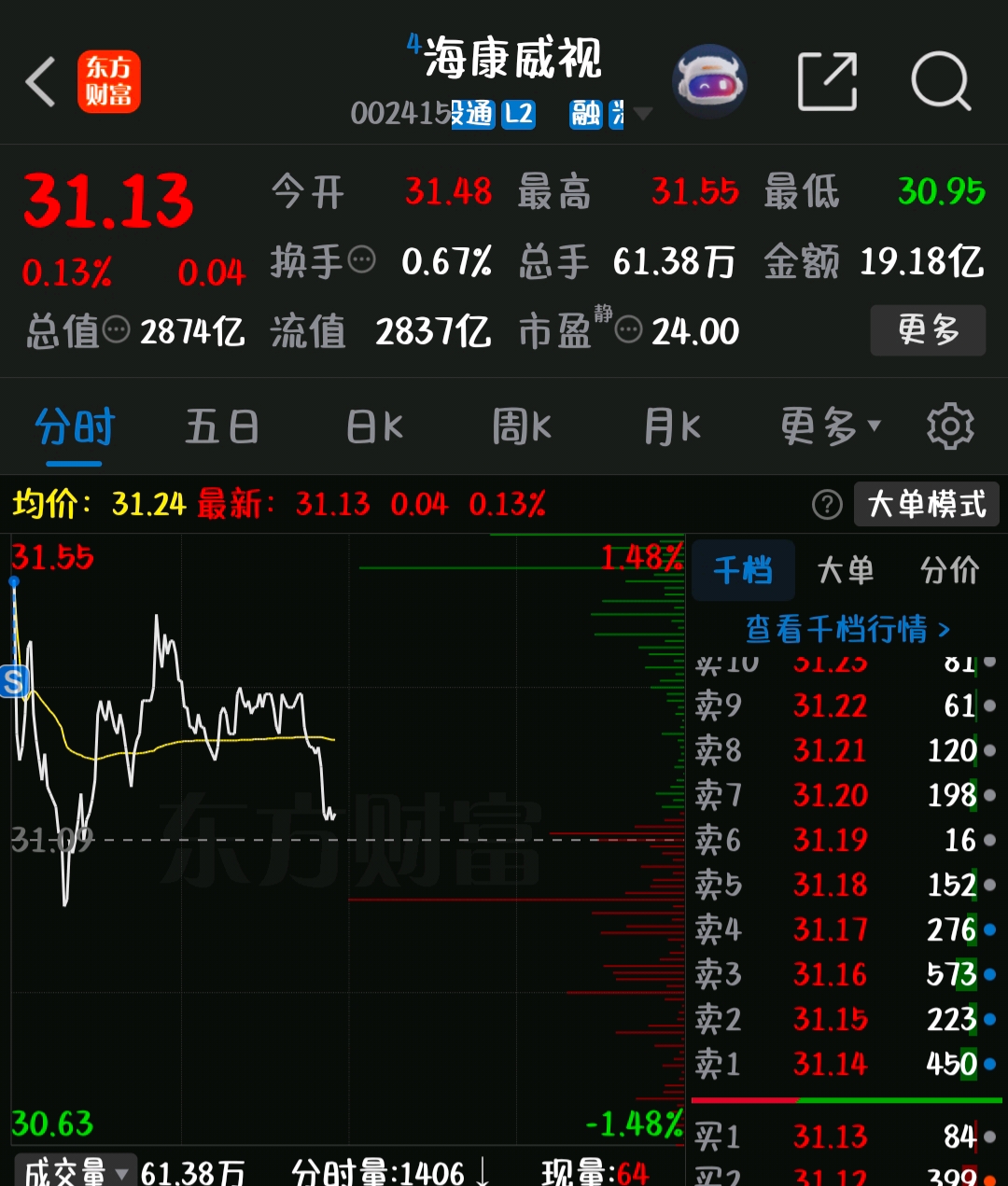The width and height of the screenshot is (1008, 1186).
Task: Tap the intraday price chart line
Action: coord(173,742)
